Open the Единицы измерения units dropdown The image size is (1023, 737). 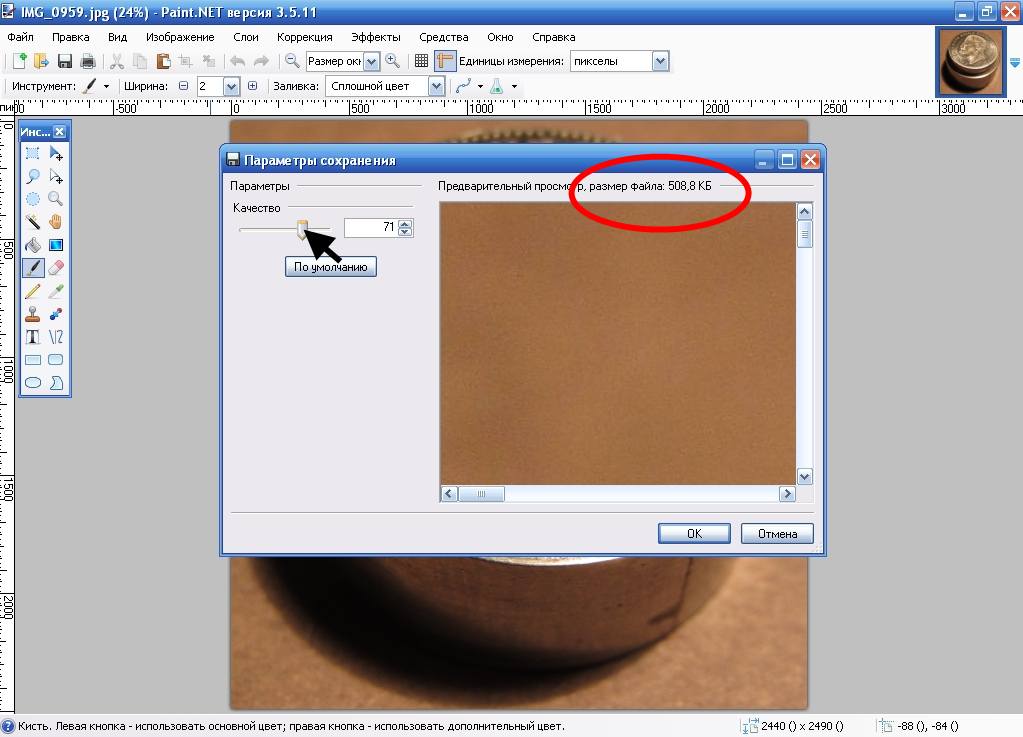[660, 61]
